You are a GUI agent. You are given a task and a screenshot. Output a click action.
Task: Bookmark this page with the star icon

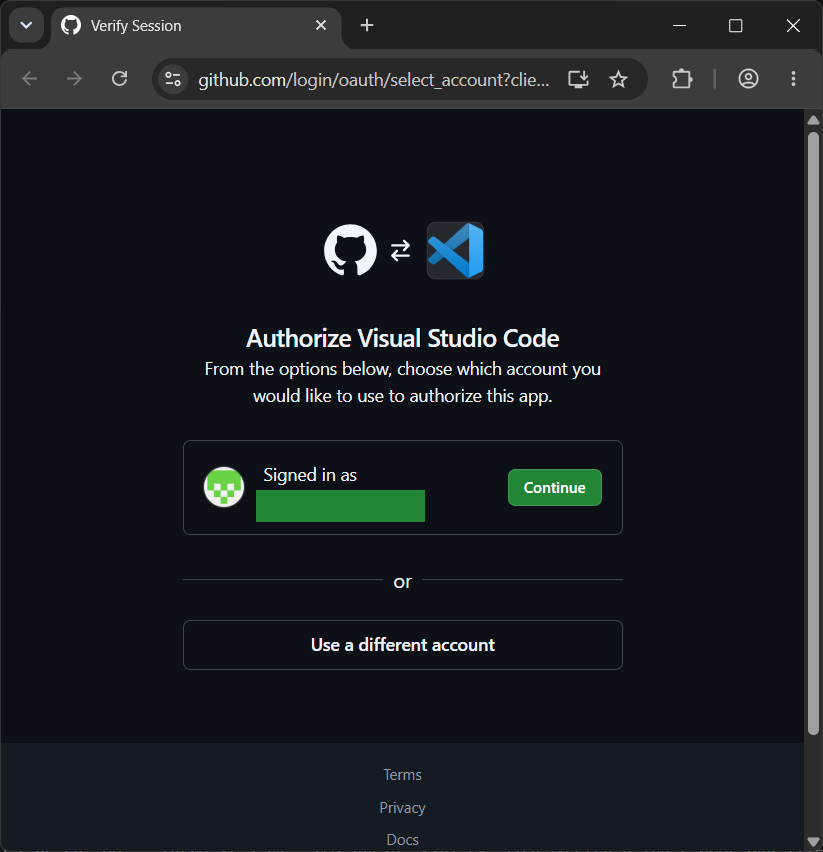(618, 79)
